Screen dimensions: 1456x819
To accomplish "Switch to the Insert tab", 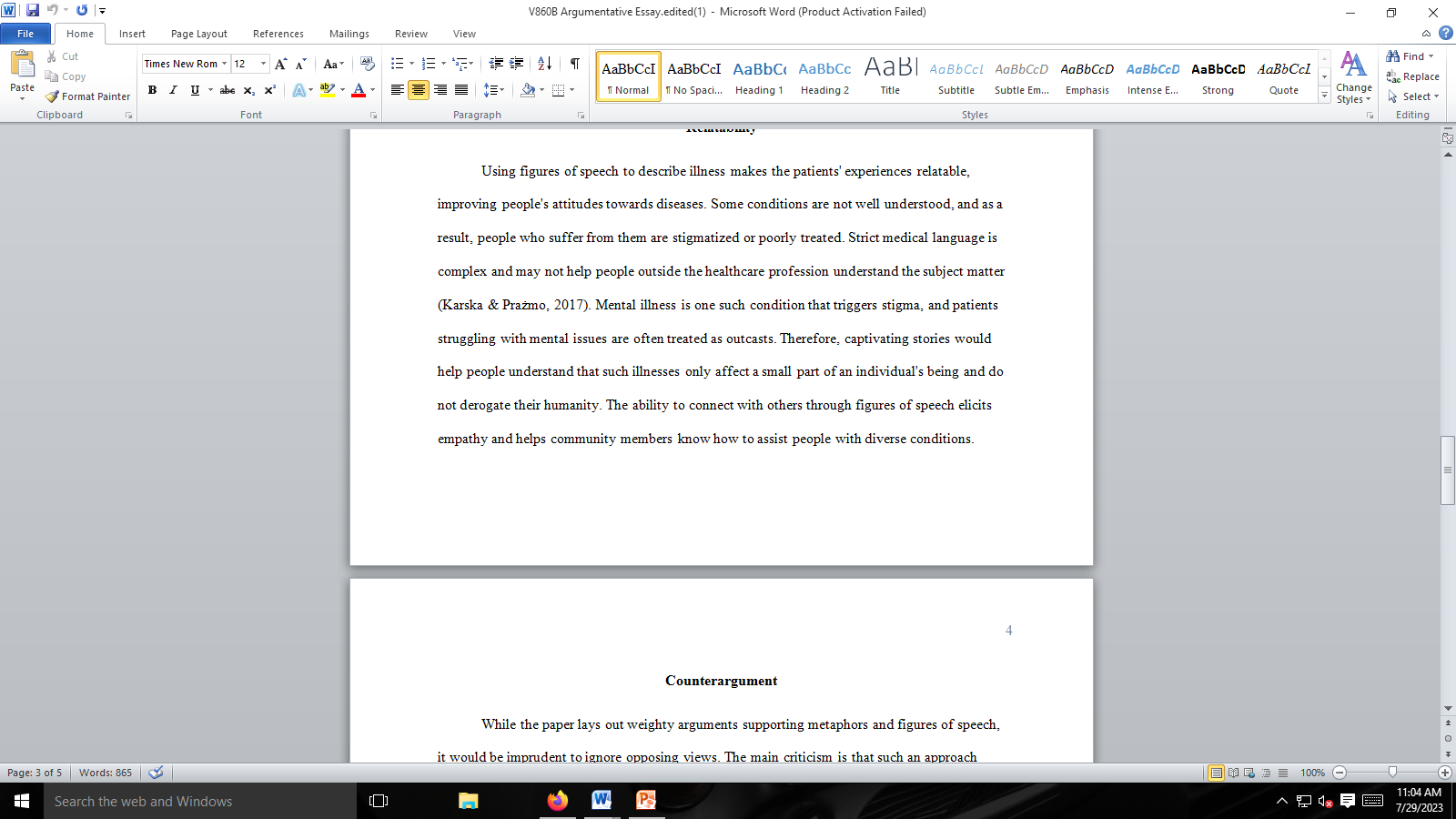I will [132, 34].
